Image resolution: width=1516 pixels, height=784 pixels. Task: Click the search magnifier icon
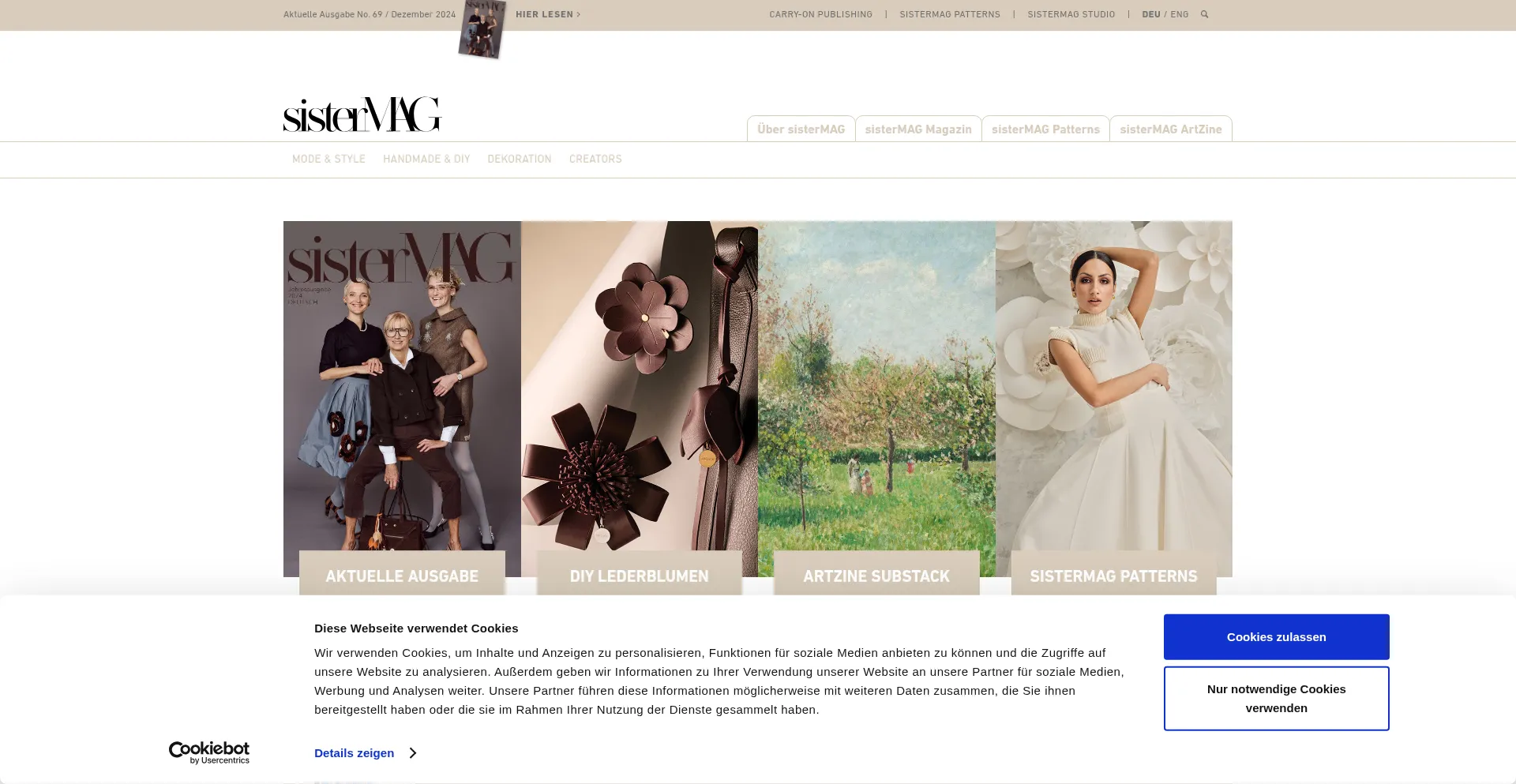click(1204, 14)
